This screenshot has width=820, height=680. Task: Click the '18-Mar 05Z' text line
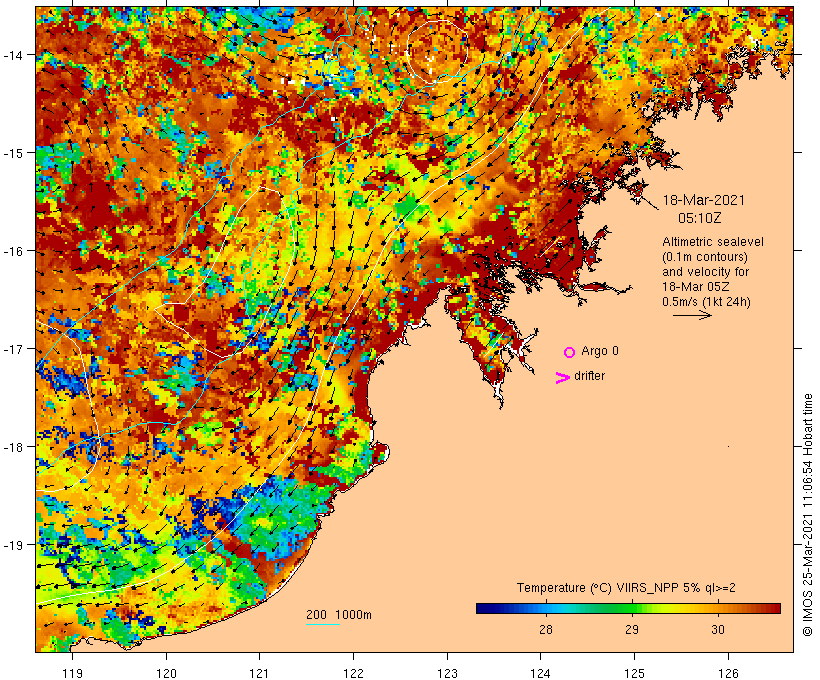(x=696, y=287)
